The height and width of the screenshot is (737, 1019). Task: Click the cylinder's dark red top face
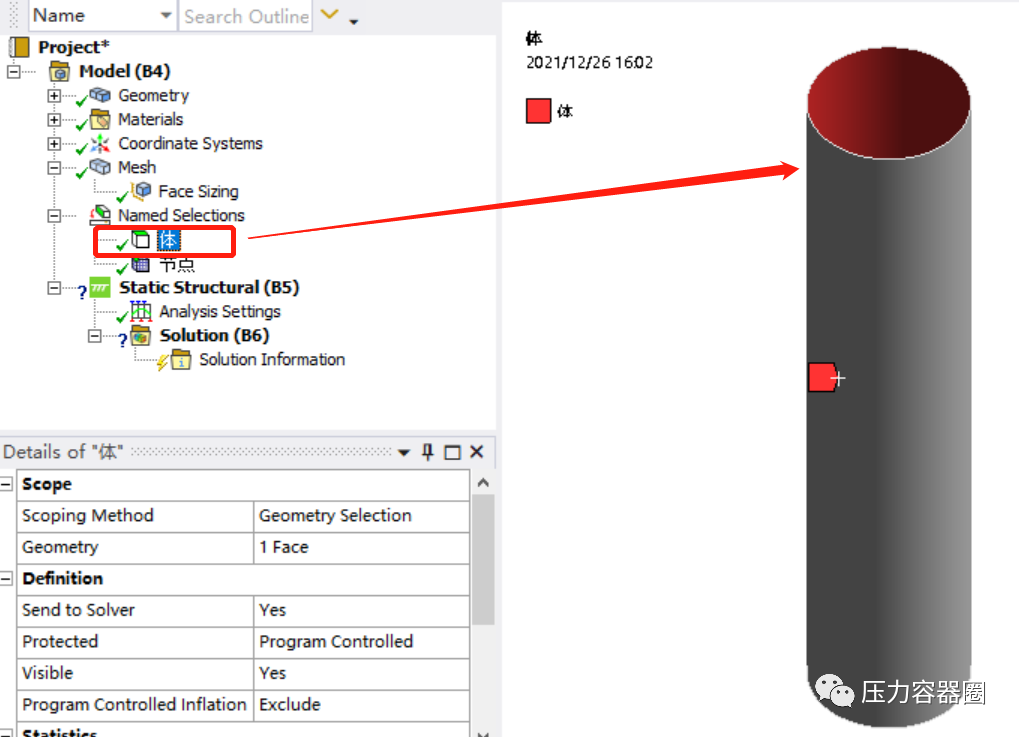pyautogui.click(x=888, y=103)
